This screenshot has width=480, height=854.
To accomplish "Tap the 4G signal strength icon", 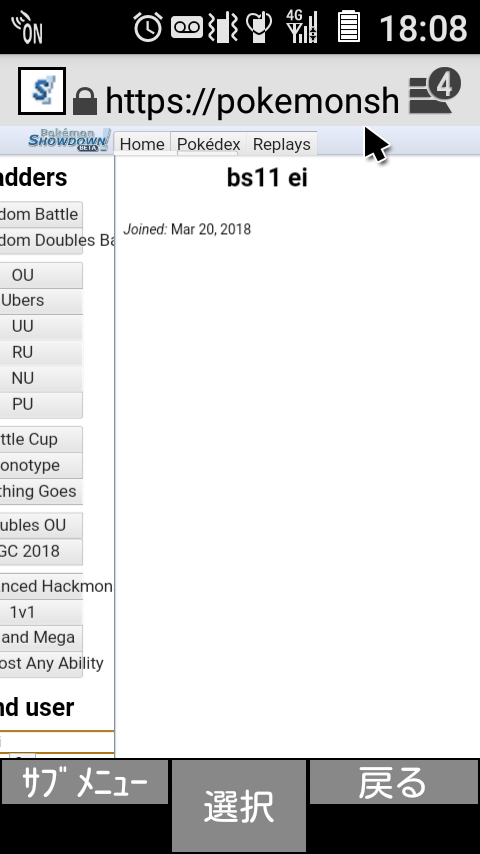I will click(x=302, y=27).
